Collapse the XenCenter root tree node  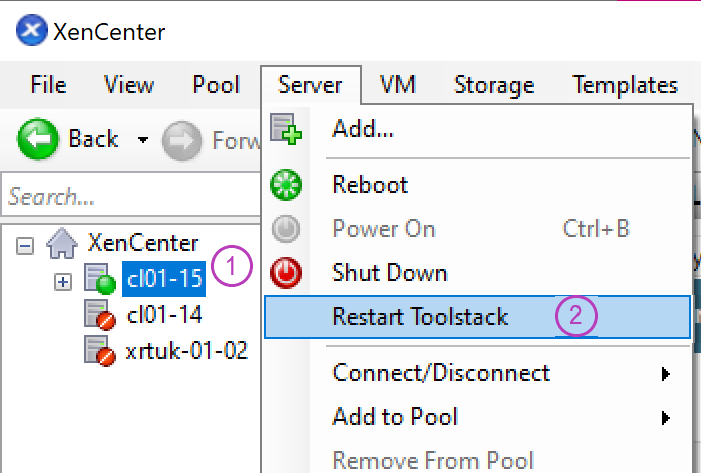(x=25, y=243)
